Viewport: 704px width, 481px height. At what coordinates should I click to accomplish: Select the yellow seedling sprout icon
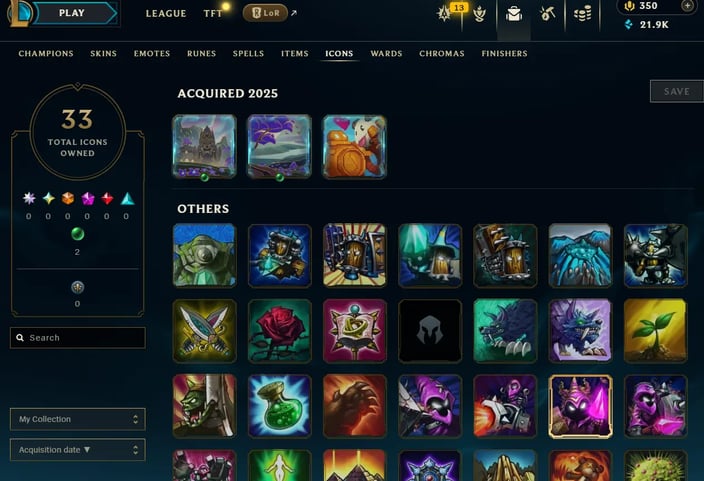655,331
